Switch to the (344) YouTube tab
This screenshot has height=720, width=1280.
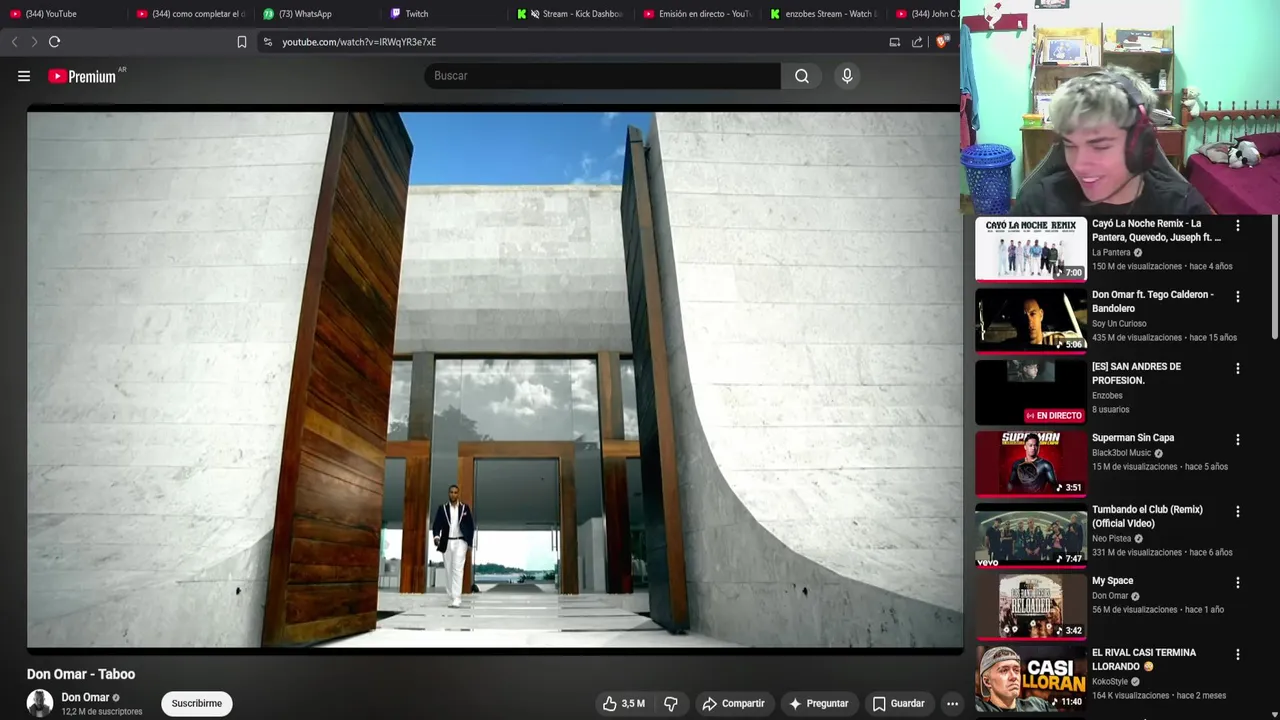[x=64, y=14]
